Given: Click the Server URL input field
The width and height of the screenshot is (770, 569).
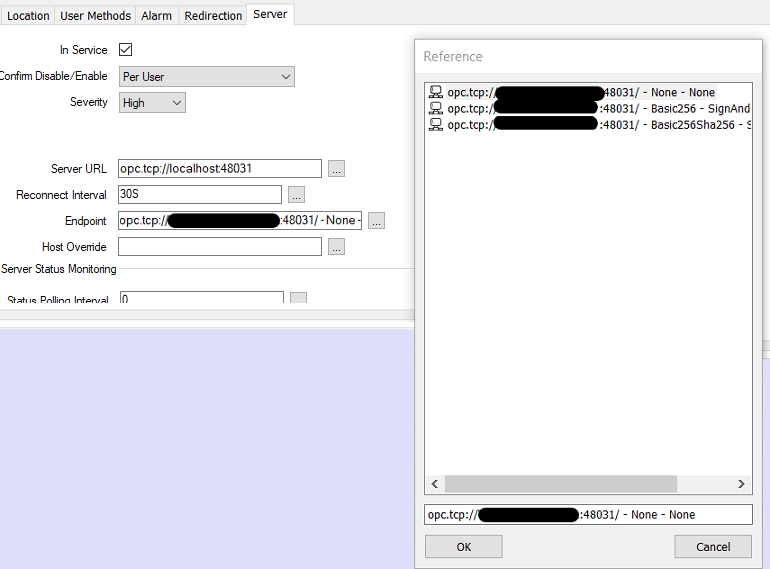Looking at the screenshot, I should [220, 169].
